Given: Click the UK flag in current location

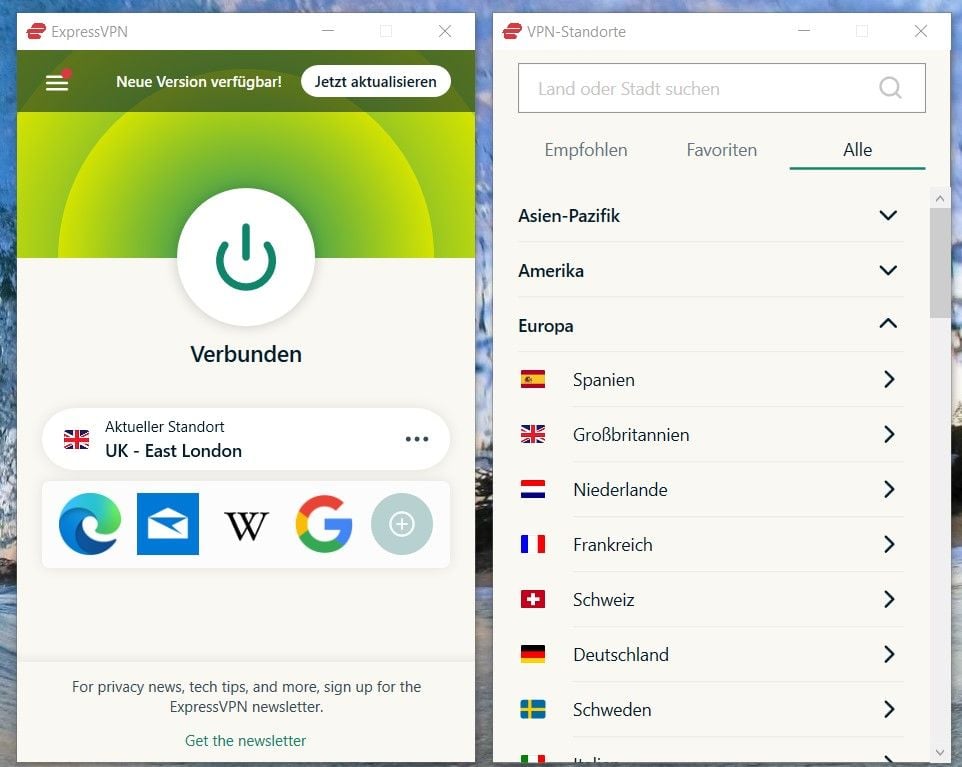Looking at the screenshot, I should 77,439.
